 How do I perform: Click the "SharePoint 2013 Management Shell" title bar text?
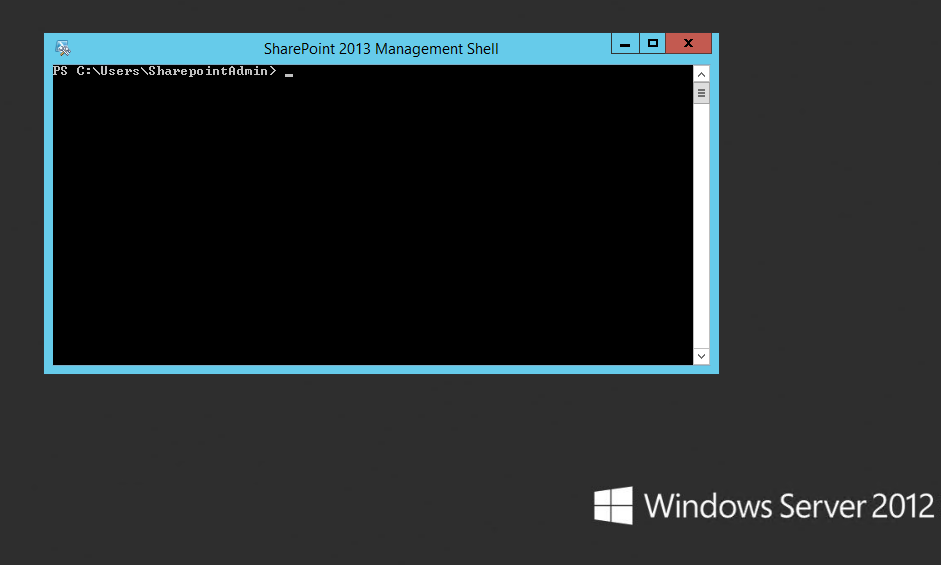tap(381, 49)
